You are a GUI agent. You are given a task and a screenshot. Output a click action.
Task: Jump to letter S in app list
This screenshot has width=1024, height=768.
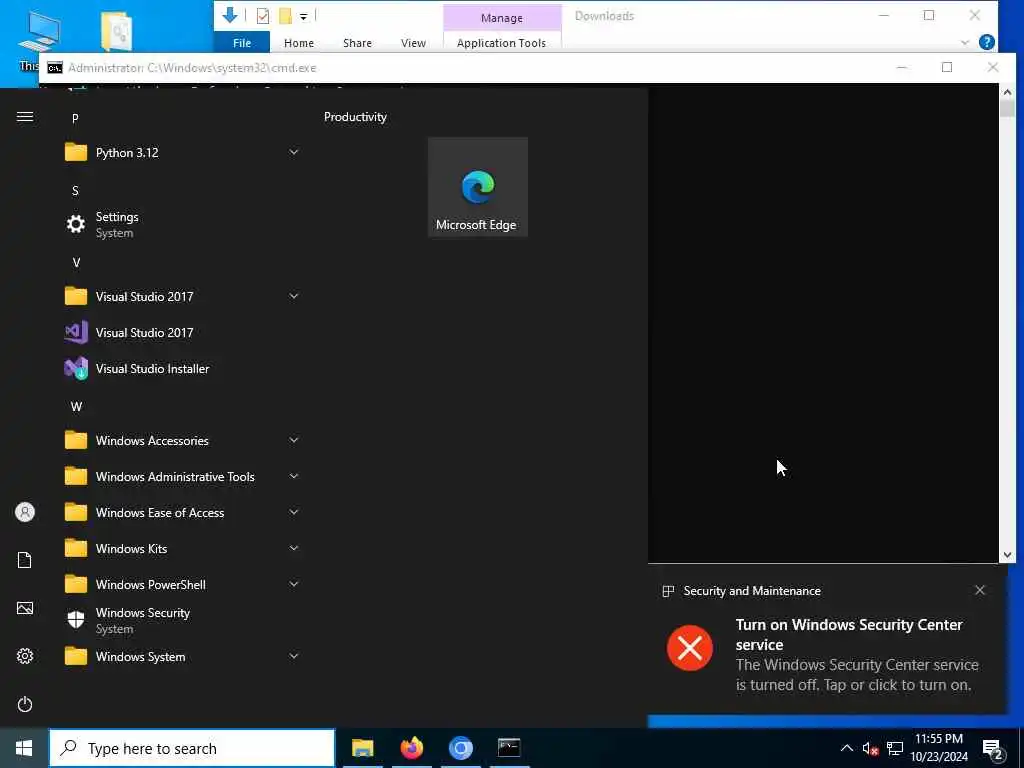pos(75,191)
